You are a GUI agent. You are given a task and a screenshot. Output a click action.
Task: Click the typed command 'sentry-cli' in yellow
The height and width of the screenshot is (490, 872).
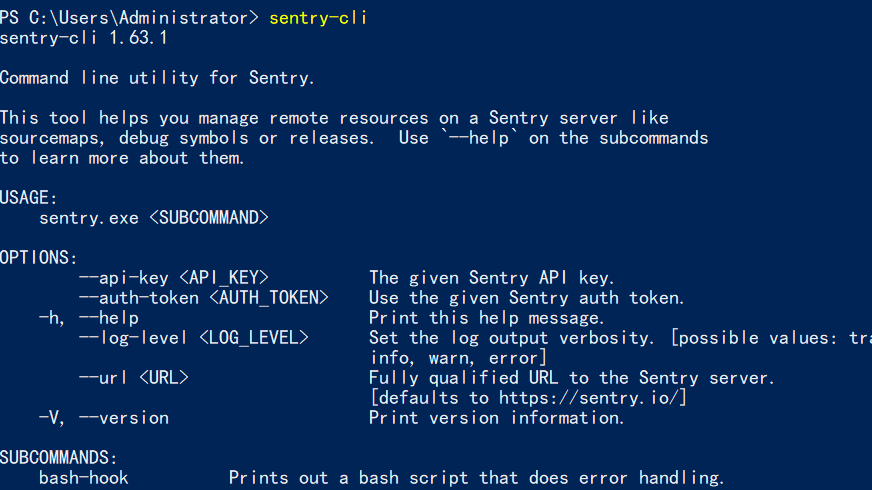[318, 18]
